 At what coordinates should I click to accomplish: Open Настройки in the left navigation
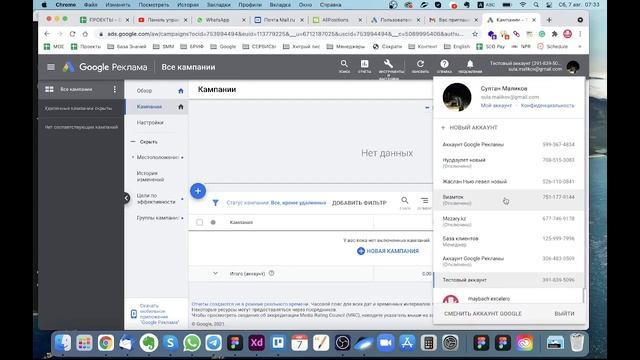tap(150, 122)
